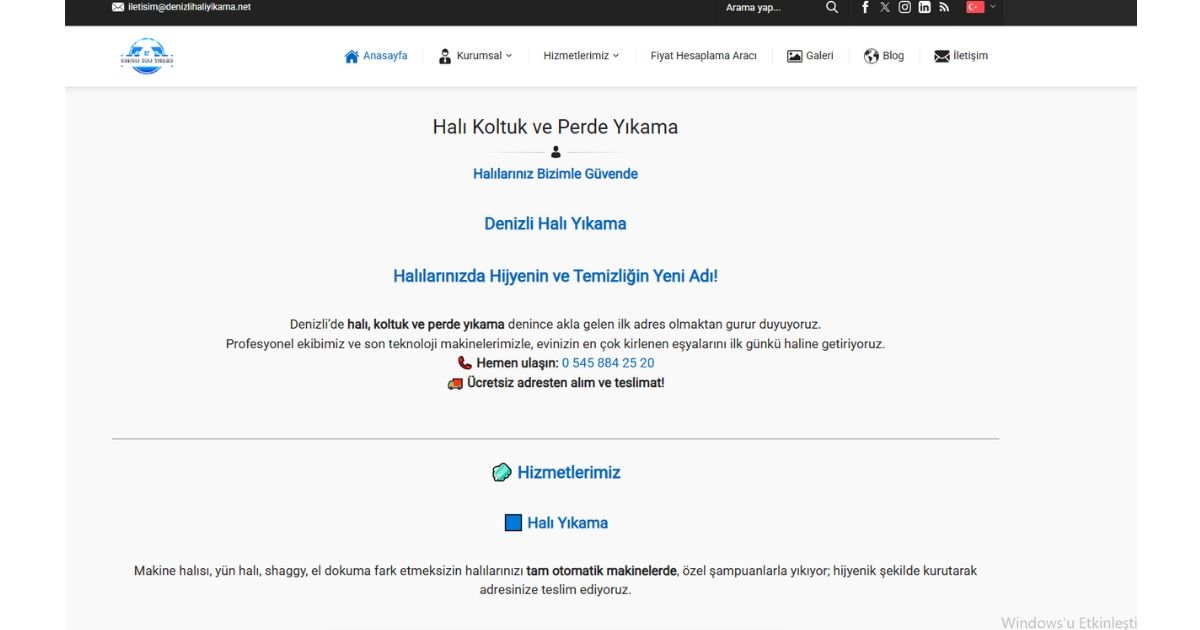Click the site logo in header
The height and width of the screenshot is (630, 1200).
click(147, 56)
